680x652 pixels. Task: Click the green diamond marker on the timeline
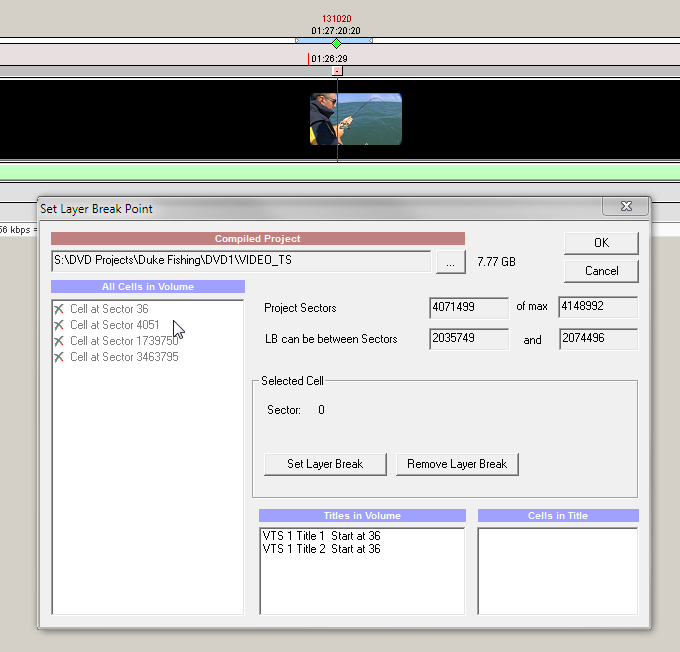(x=336, y=42)
